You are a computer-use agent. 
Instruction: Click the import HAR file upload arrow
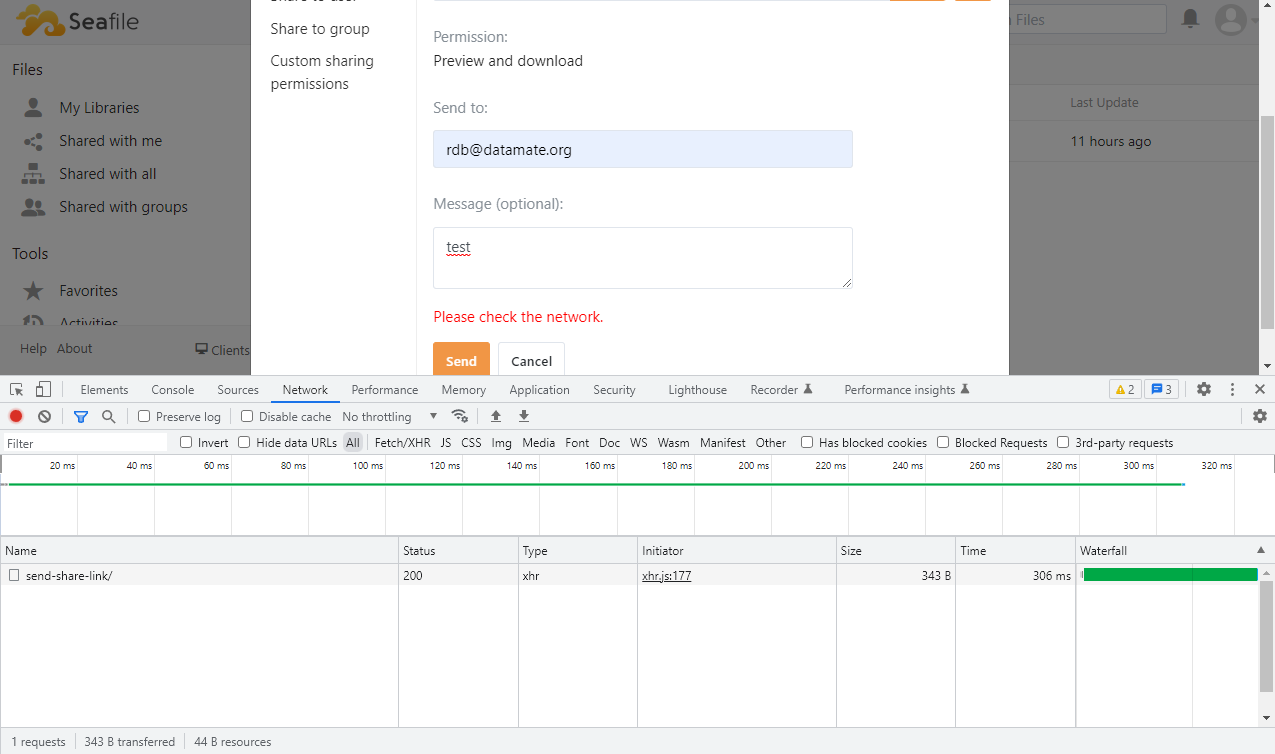pos(496,416)
